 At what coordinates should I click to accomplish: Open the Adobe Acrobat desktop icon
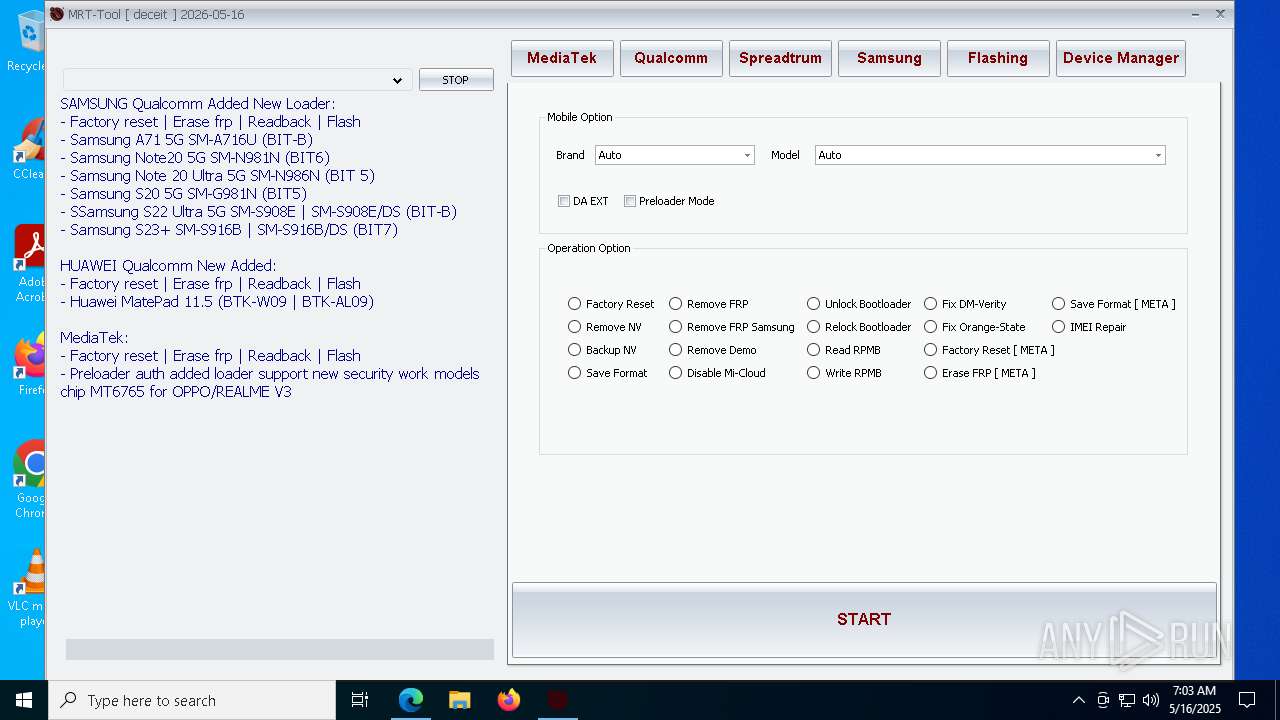pyautogui.click(x=29, y=262)
